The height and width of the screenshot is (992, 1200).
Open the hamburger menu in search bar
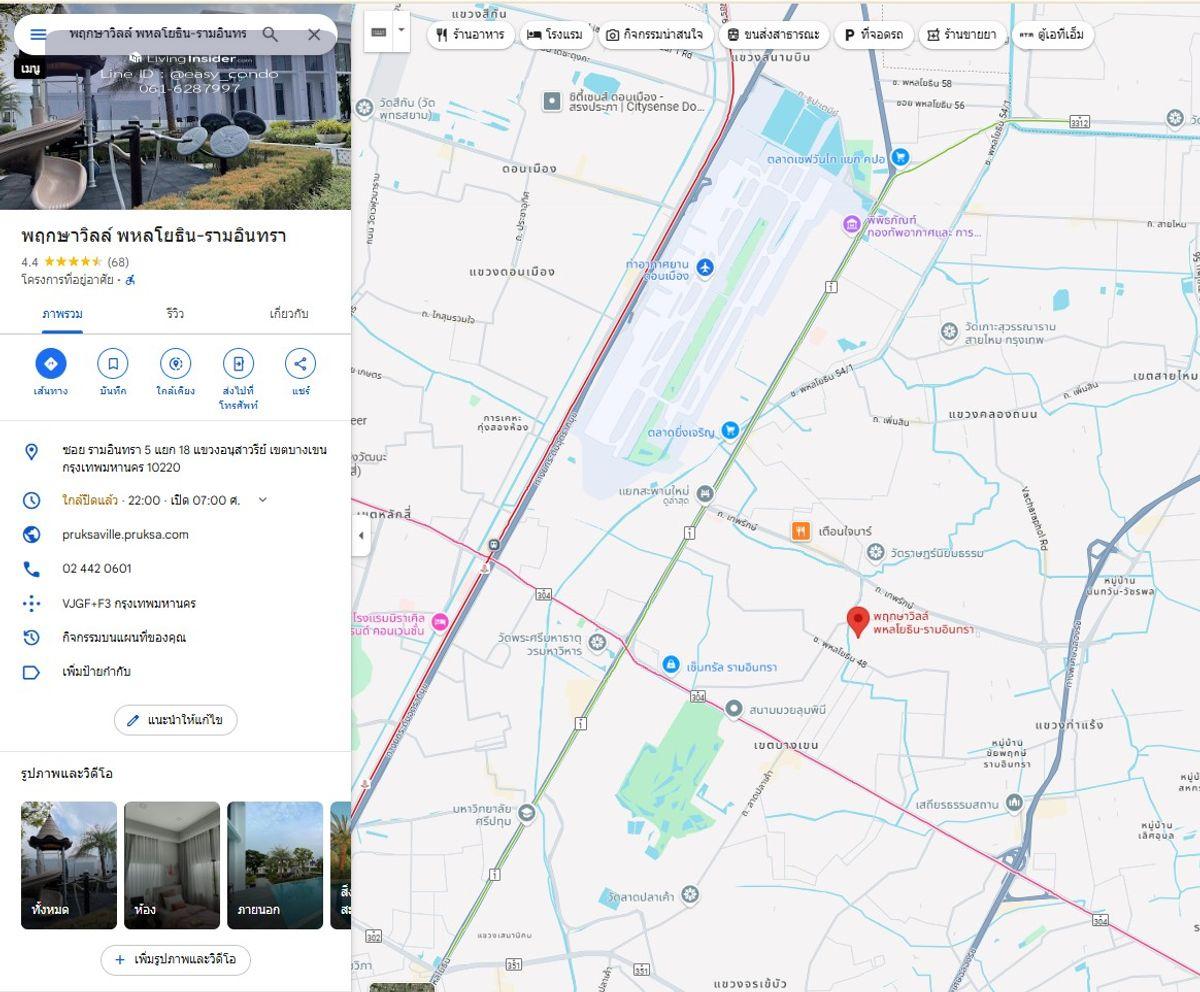tap(38, 35)
